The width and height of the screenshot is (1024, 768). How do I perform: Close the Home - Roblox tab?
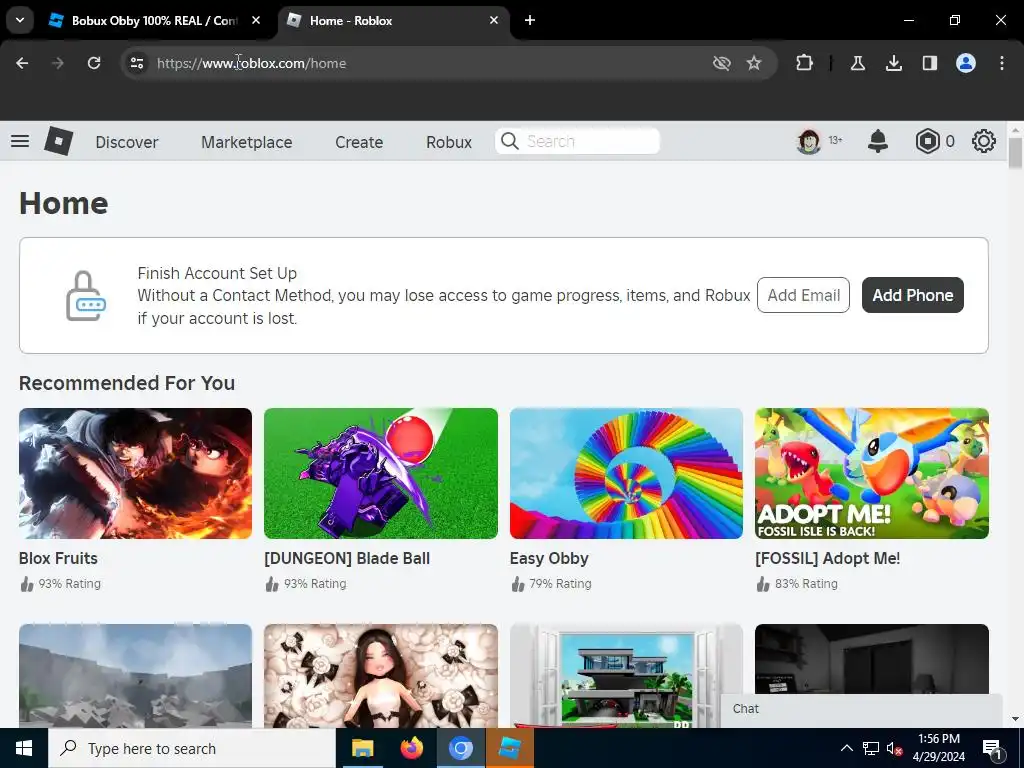coord(494,20)
